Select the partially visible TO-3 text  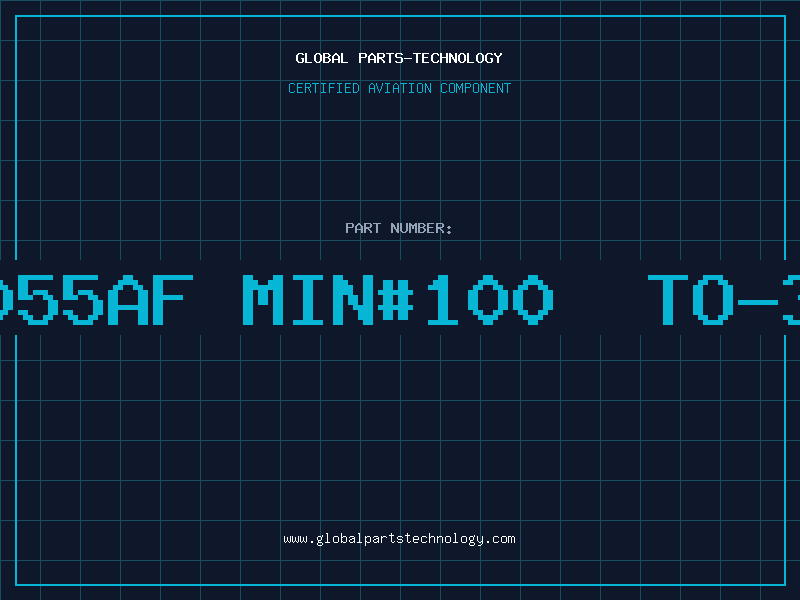[x=724, y=300]
